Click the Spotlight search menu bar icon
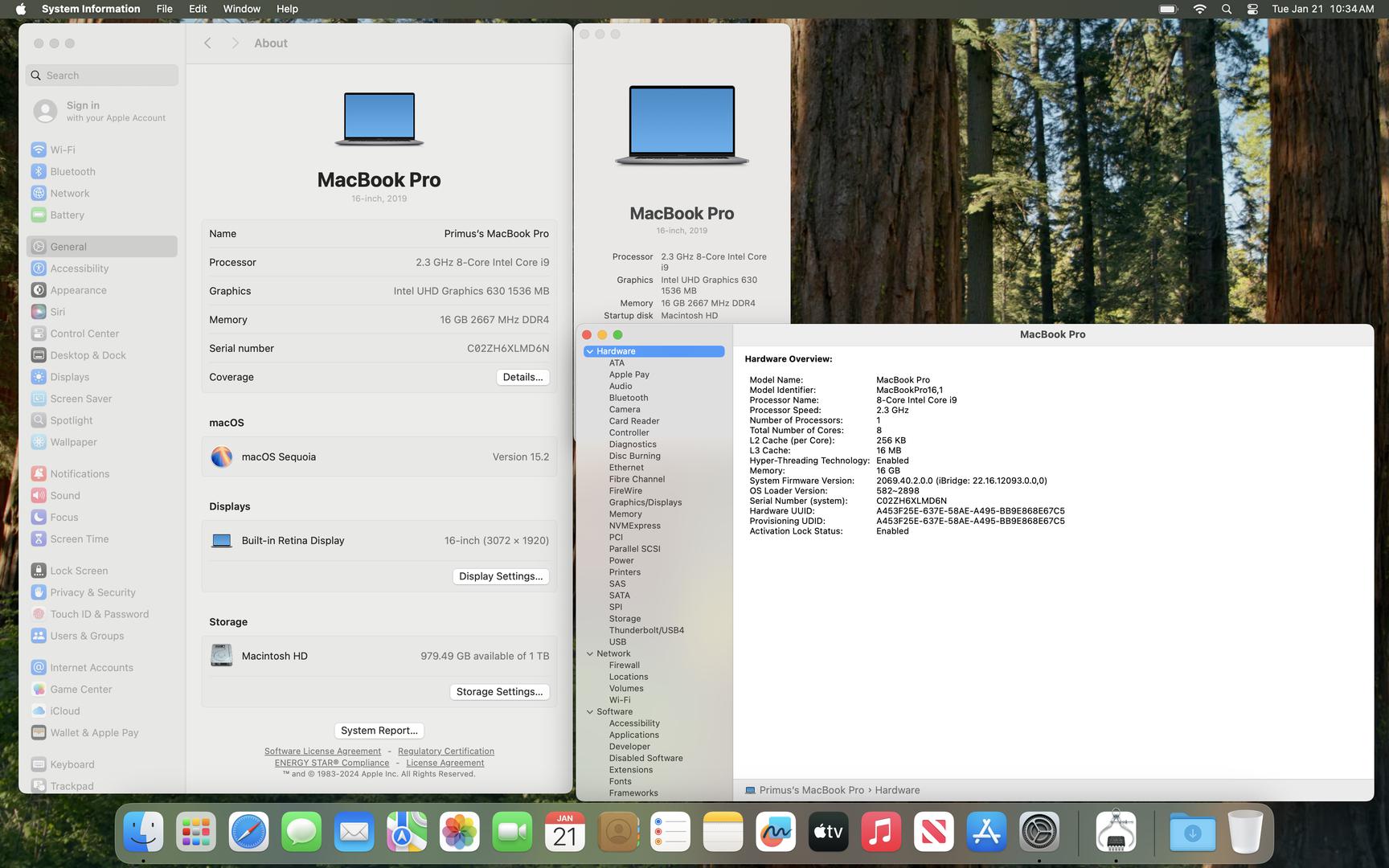The width and height of the screenshot is (1389, 868). (1226, 9)
